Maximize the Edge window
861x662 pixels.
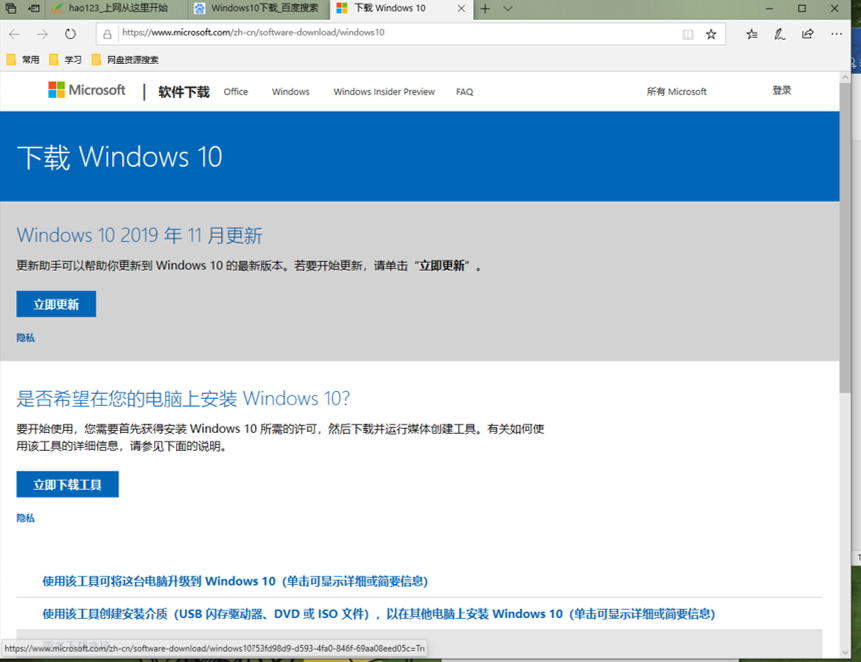[x=802, y=9]
